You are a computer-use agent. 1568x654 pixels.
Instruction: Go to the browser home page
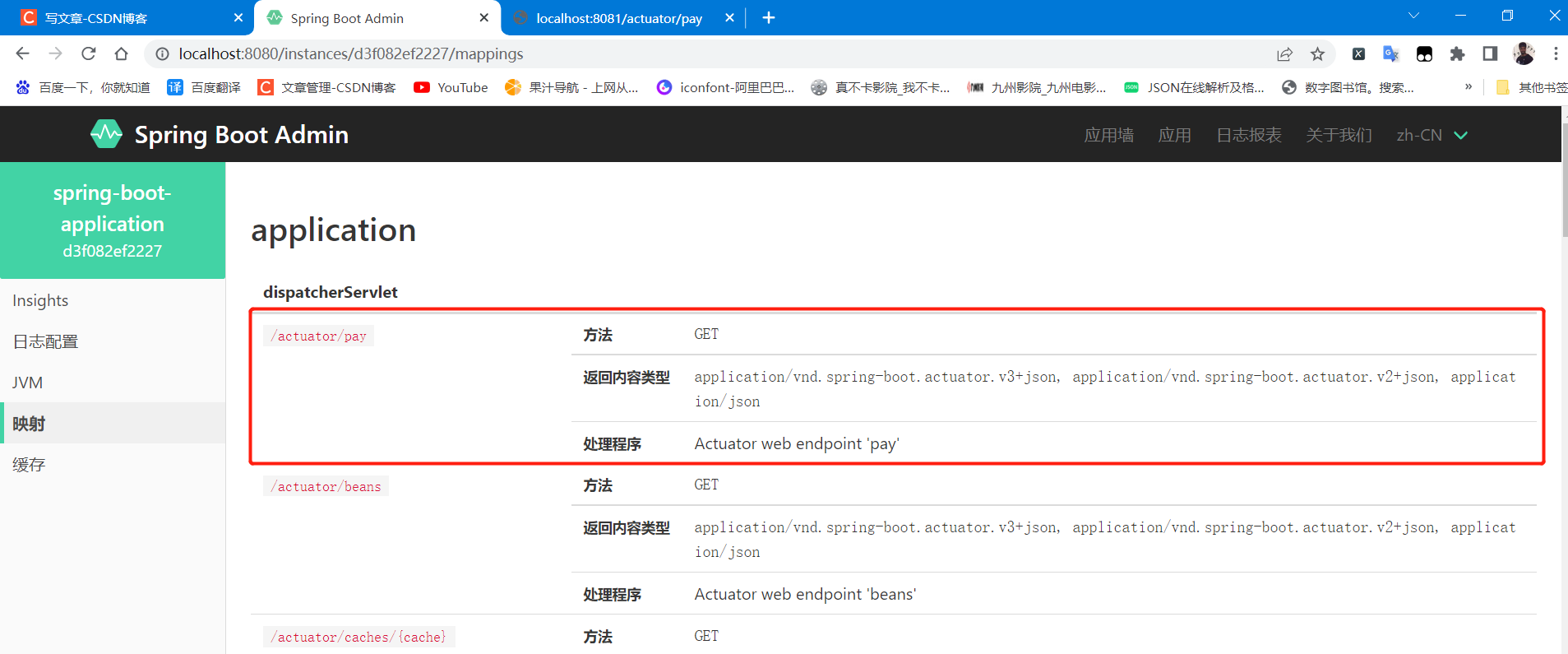pos(121,53)
